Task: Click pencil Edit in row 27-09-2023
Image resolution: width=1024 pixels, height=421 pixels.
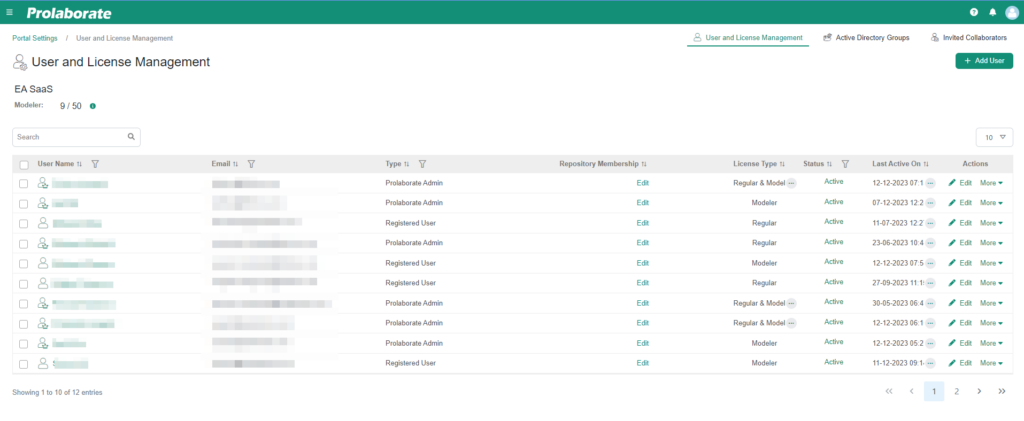Action: (961, 283)
